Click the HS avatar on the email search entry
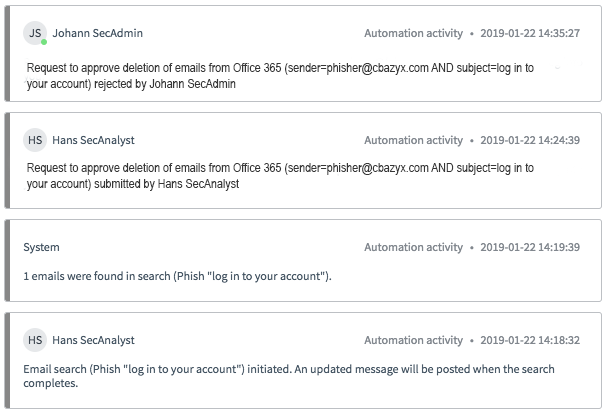 coord(35,340)
